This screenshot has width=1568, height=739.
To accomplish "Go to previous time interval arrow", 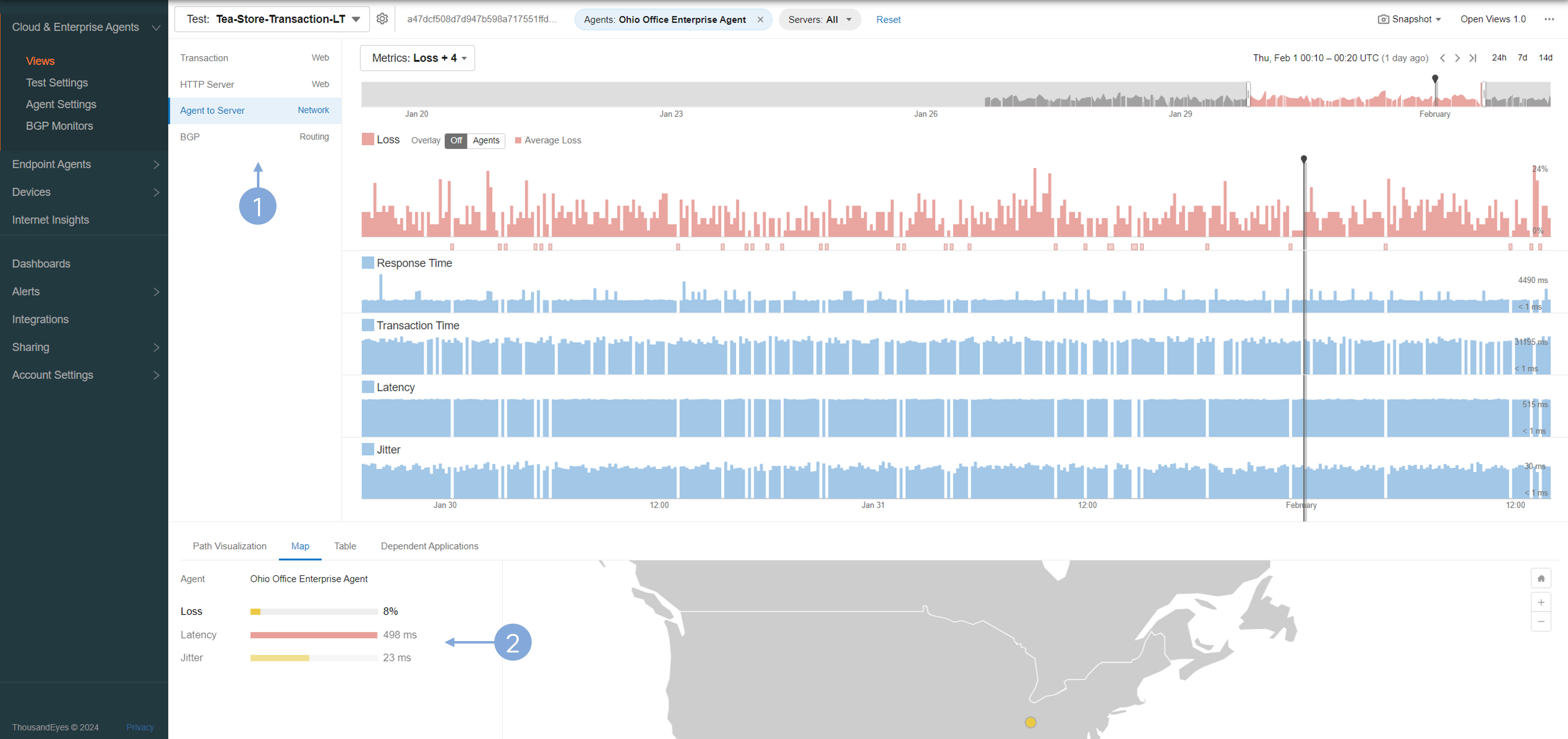I will coord(1442,58).
